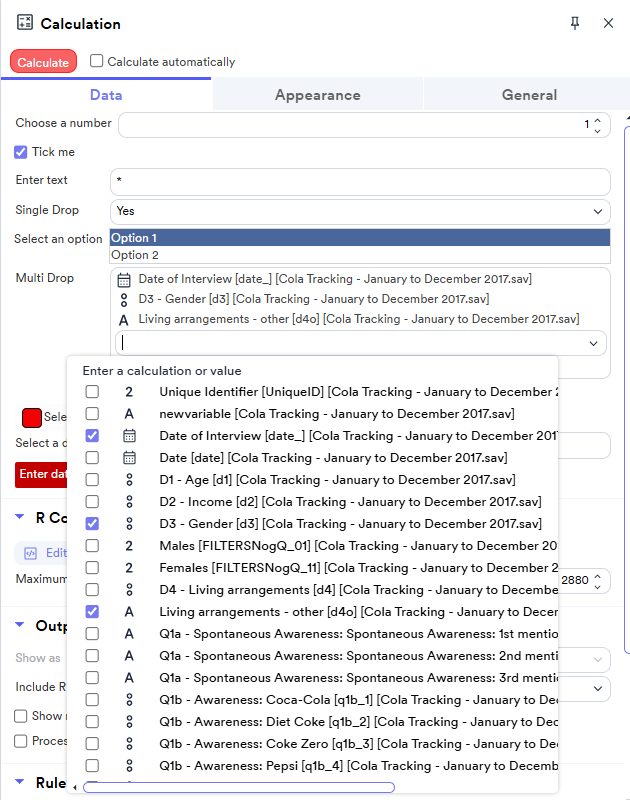Viewport: 630px width, 800px height.
Task: Click the numeric icon beside Unique Identifier
Action: (x=129, y=392)
